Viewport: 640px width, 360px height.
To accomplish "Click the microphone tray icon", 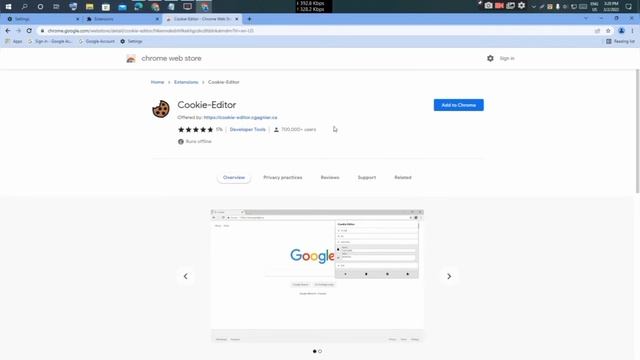I will [x=557, y=7].
